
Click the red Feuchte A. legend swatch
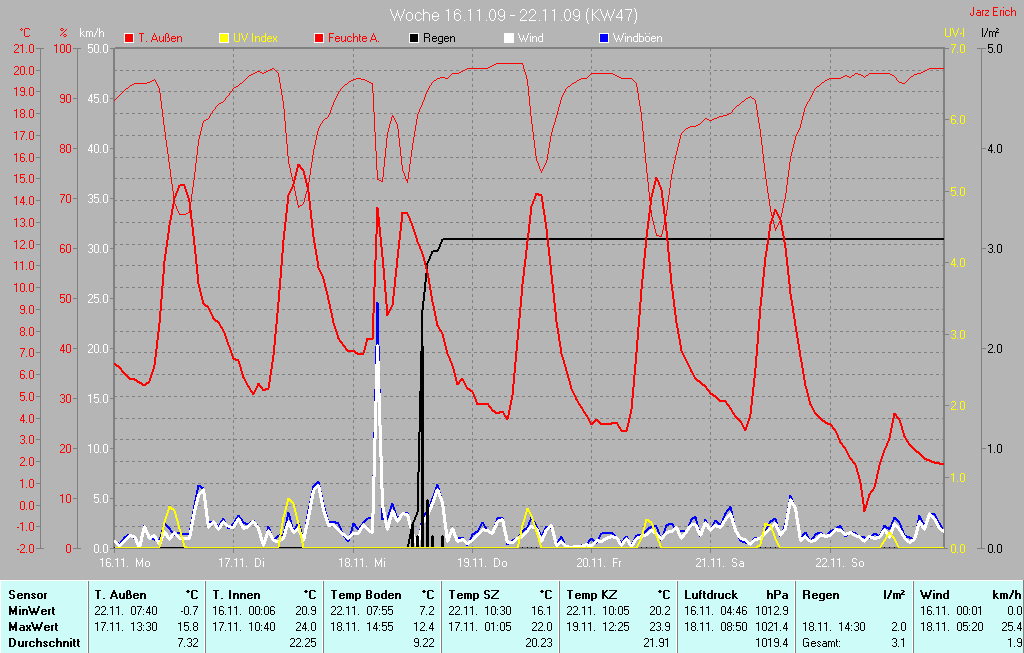[x=319, y=38]
